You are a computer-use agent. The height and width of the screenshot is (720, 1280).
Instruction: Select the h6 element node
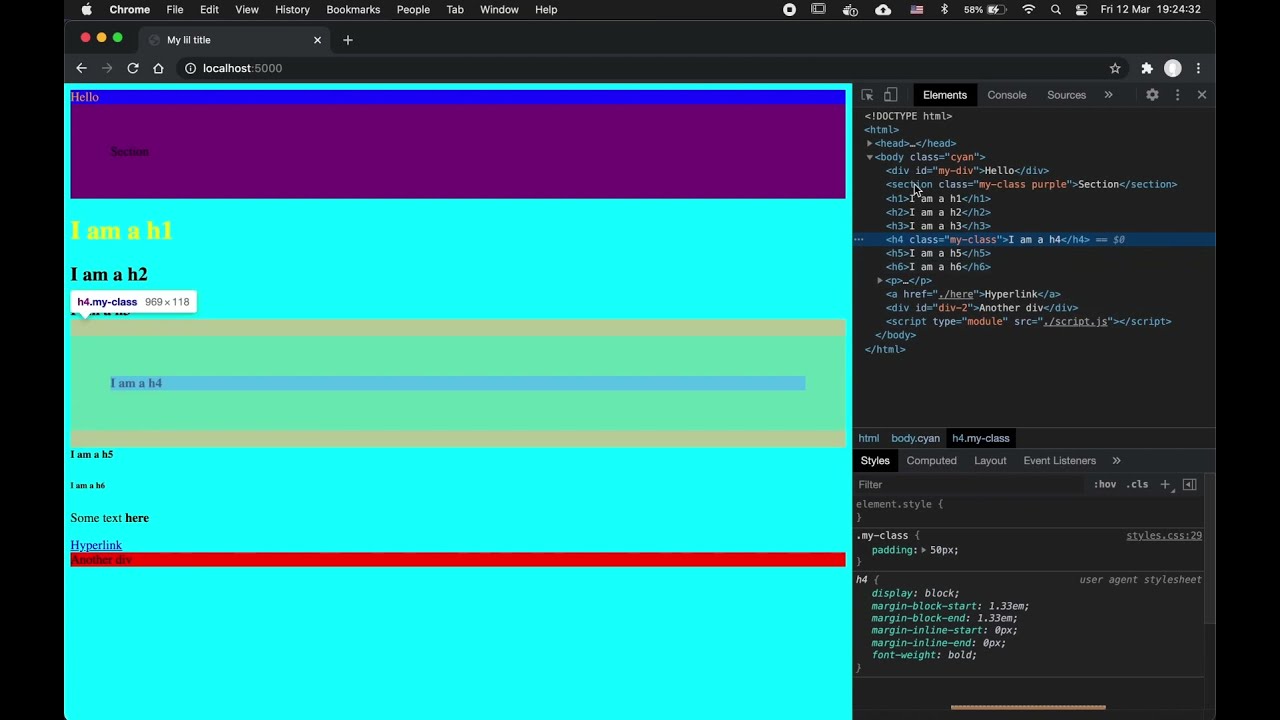click(x=938, y=267)
